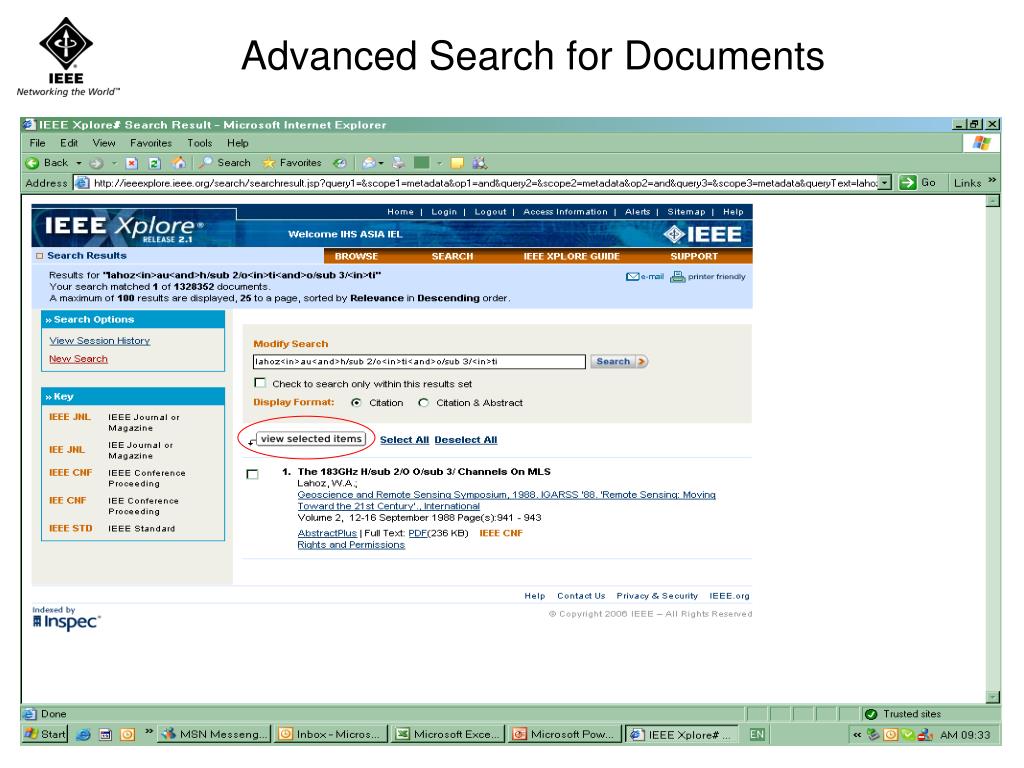This screenshot has width=1024, height=768.
Task: Click the view selected items button
Action: pos(311,439)
